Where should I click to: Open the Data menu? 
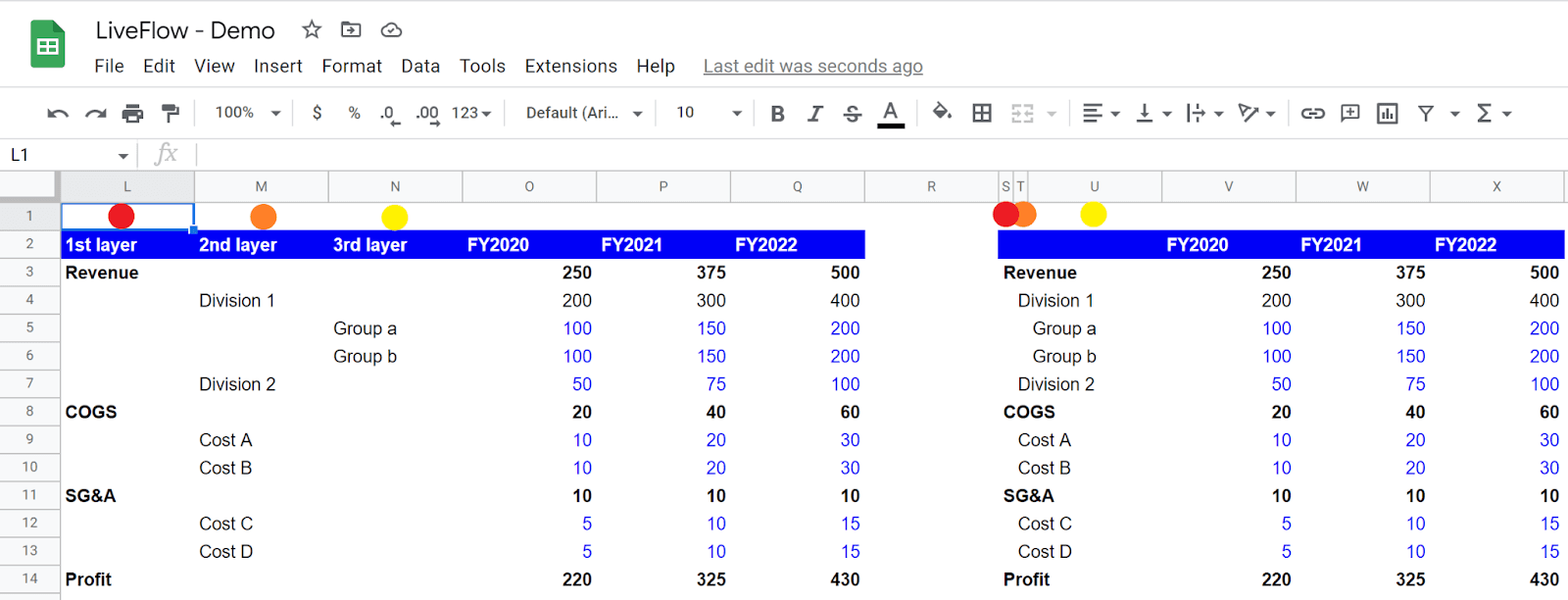(x=420, y=66)
